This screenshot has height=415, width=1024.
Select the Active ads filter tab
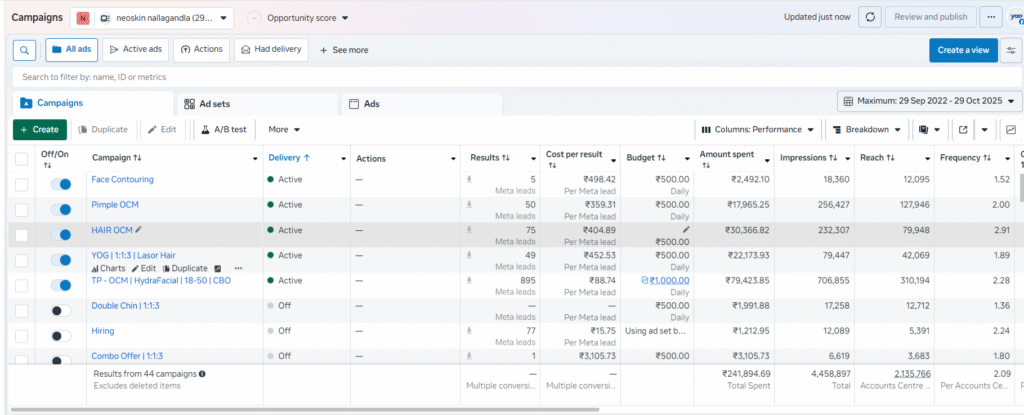[x=135, y=49]
